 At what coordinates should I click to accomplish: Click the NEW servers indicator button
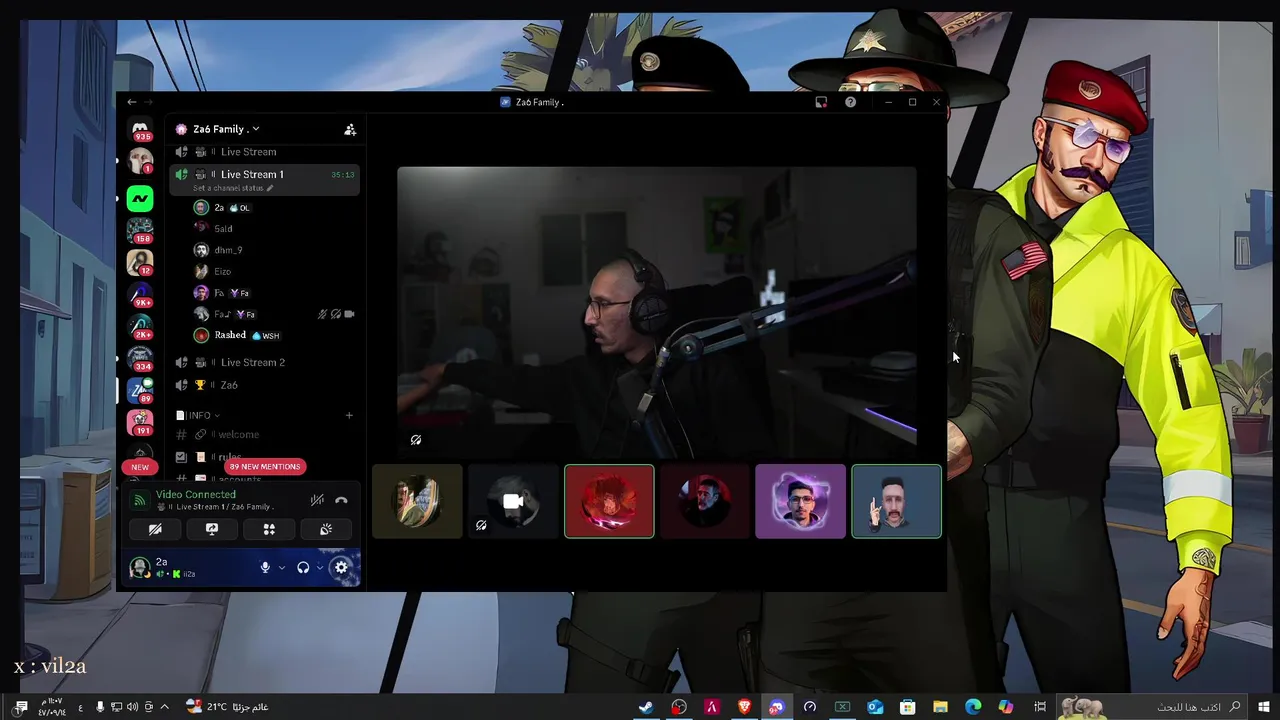tap(140, 467)
